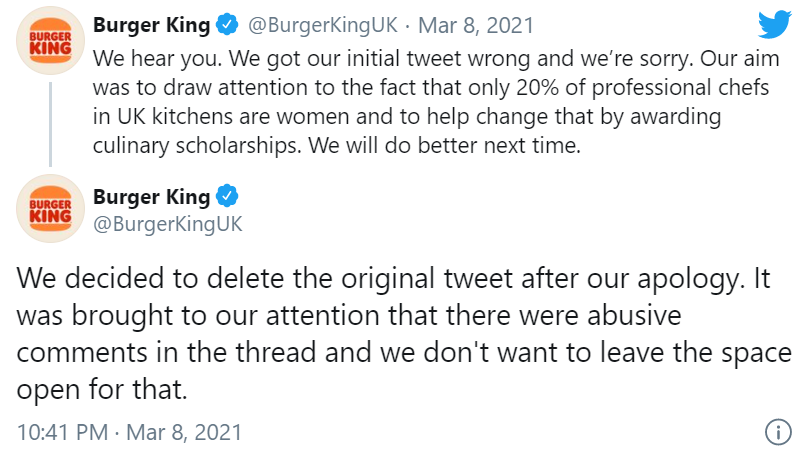This screenshot has width=807, height=461.
Task: Open Burger King avatar on the reply tweet
Action: 50,208
